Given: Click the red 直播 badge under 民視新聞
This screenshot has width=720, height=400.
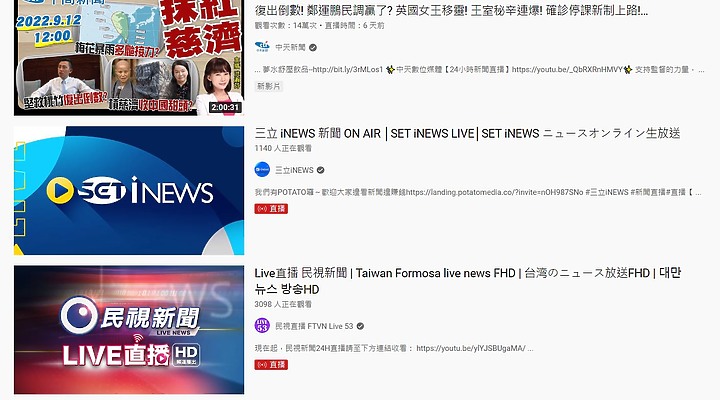Looking at the screenshot, I should pos(271,365).
